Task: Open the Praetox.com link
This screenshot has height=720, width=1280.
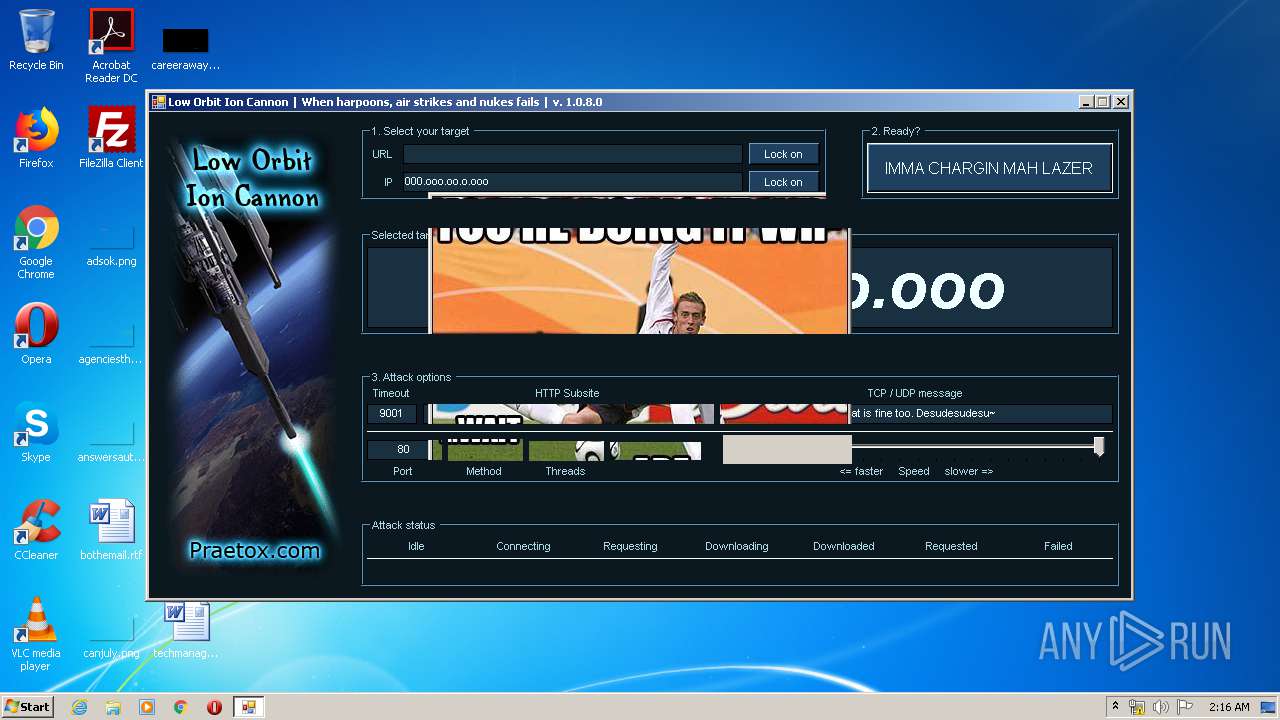Action: 255,550
